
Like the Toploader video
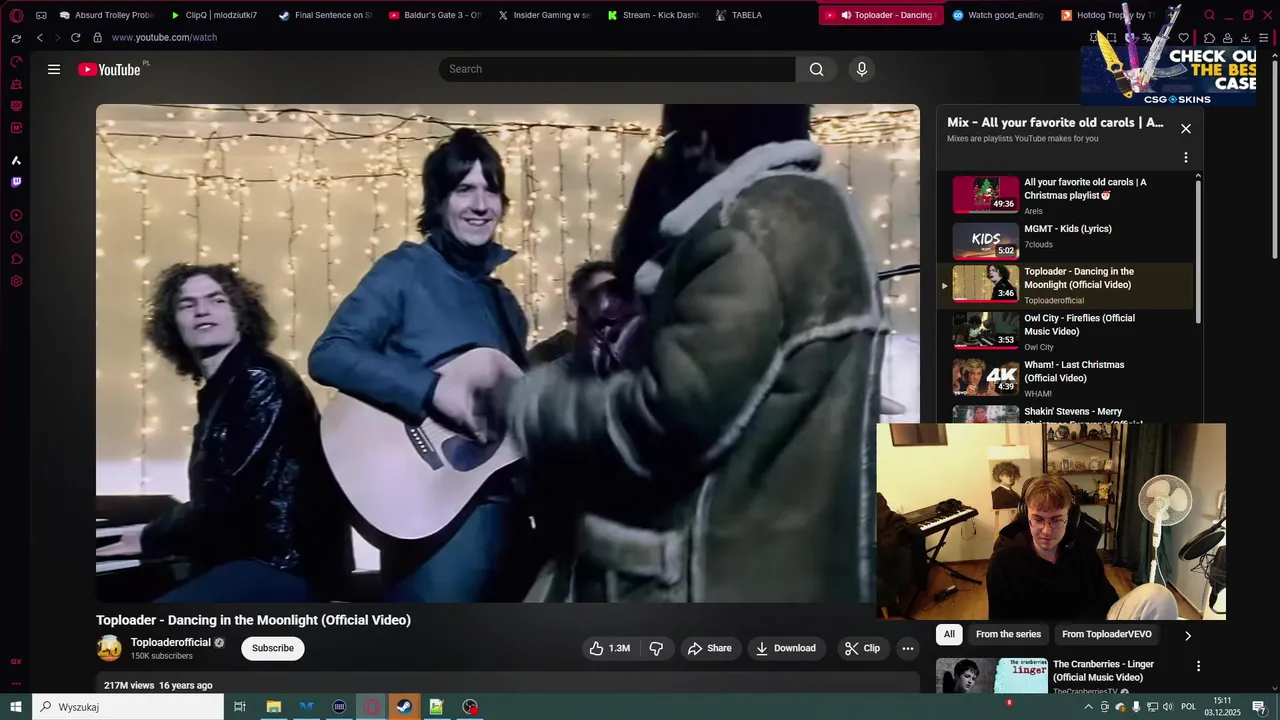[609, 648]
